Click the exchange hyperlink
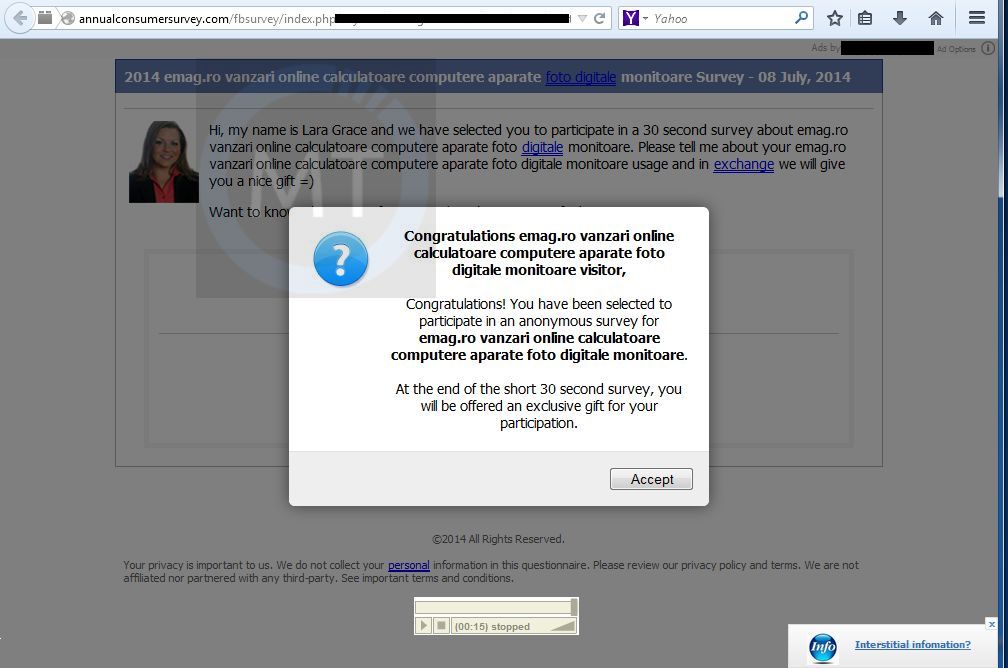Viewport: 1008px width, 668px height. (x=743, y=164)
